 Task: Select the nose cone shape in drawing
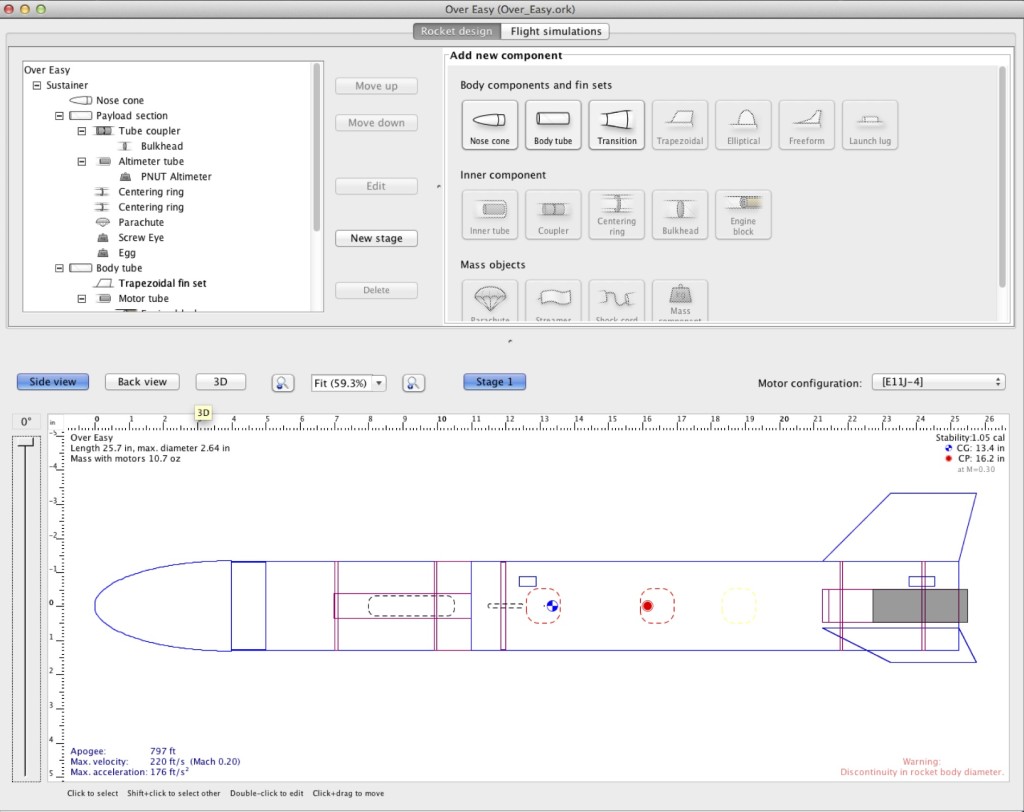coord(163,606)
